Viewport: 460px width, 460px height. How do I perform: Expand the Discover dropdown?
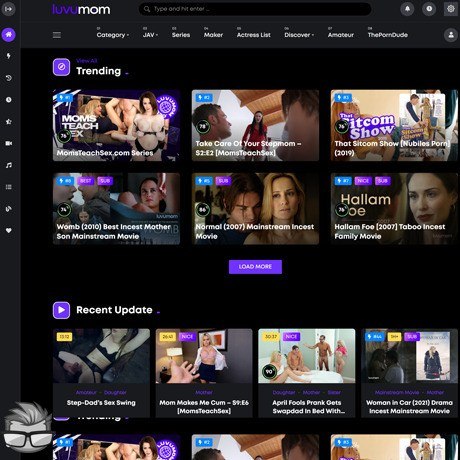299,35
